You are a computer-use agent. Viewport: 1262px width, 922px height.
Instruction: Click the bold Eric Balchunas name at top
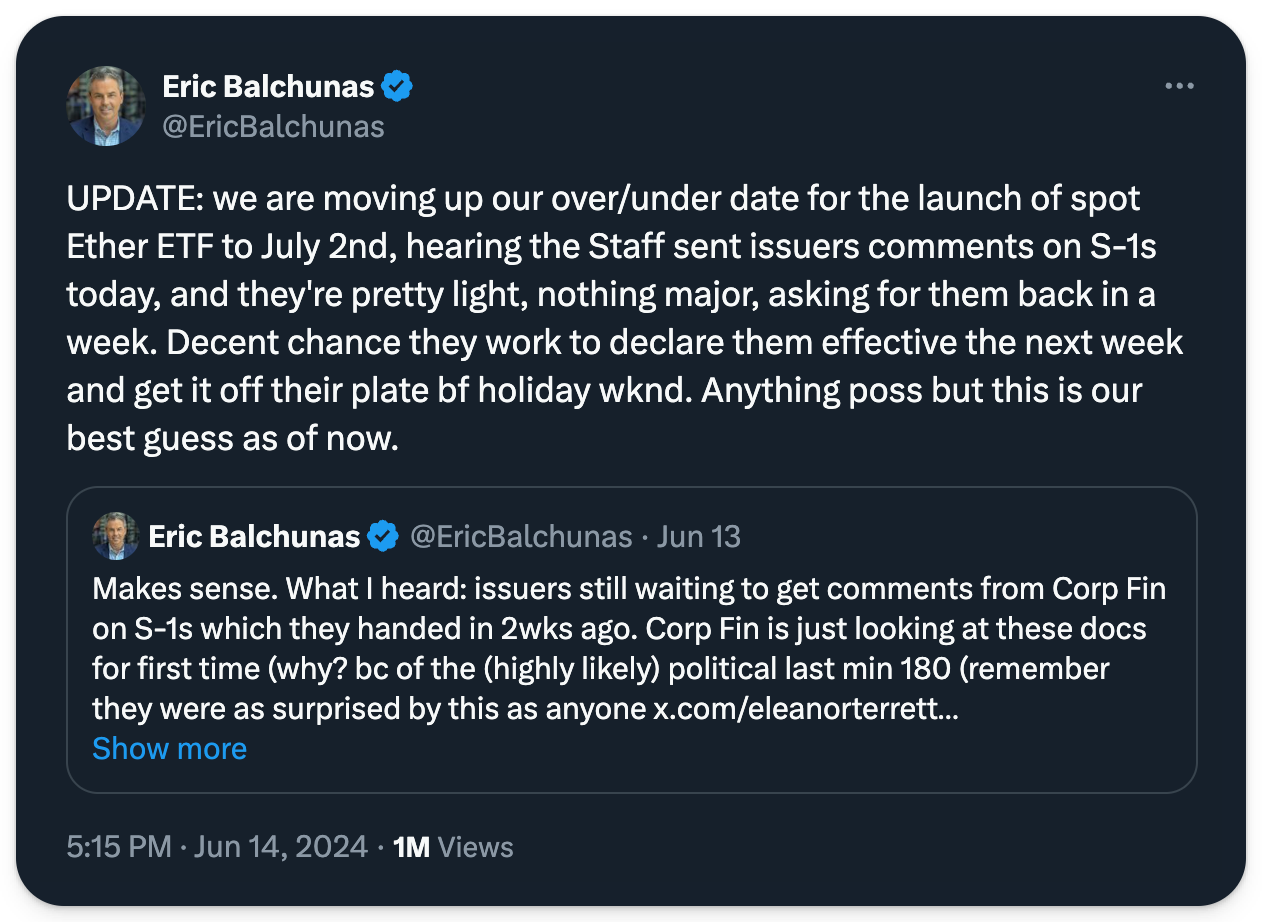pos(268,87)
